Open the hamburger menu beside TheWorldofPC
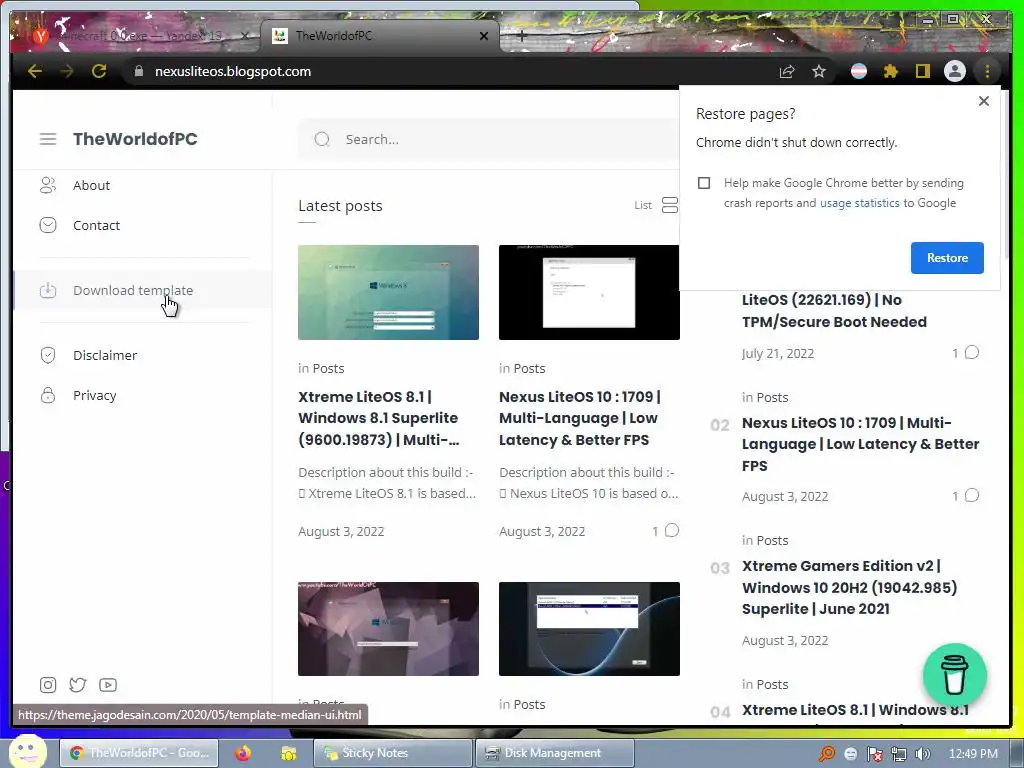The image size is (1024, 768). tap(48, 139)
